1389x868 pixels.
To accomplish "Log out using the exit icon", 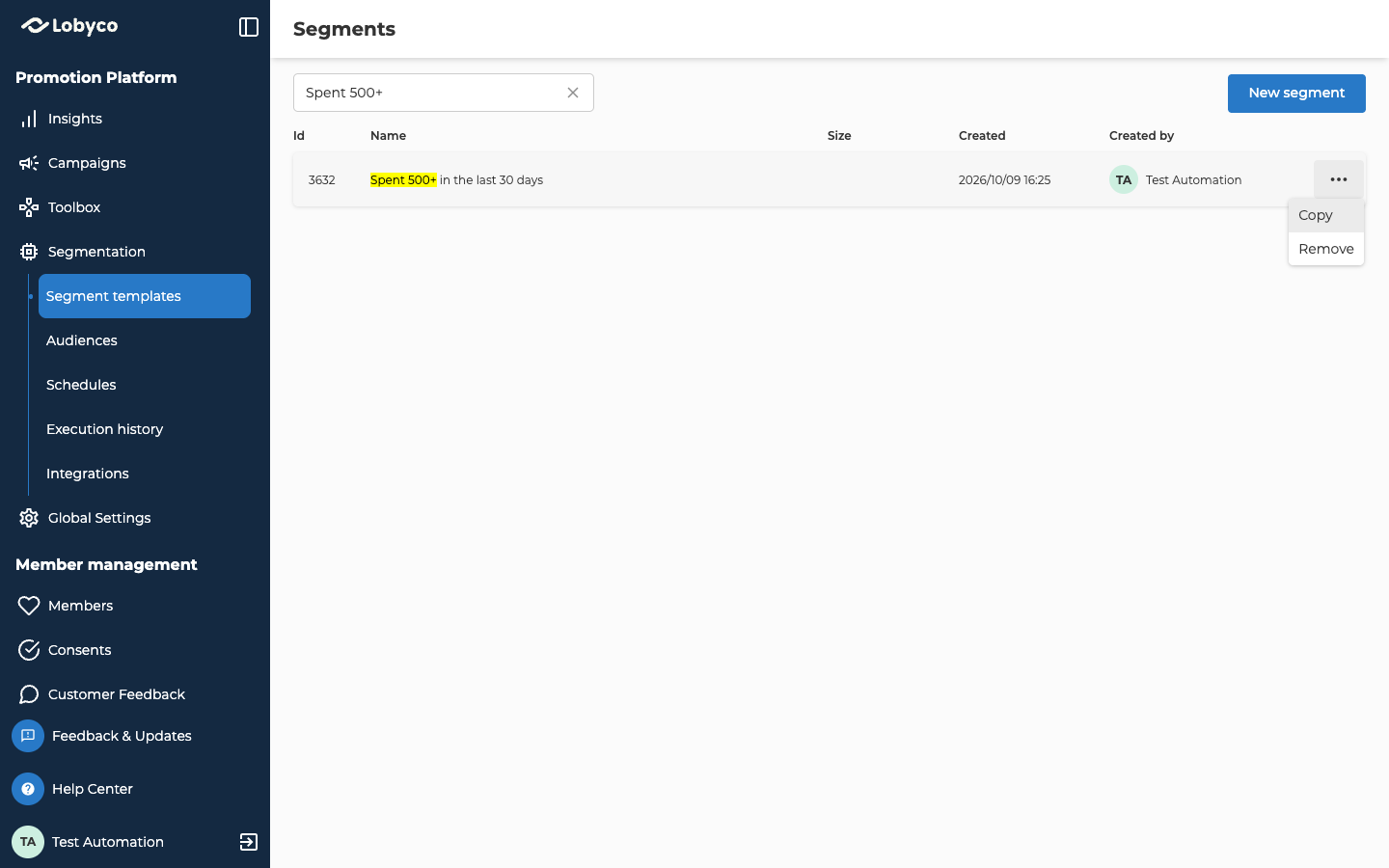I will pos(249,842).
